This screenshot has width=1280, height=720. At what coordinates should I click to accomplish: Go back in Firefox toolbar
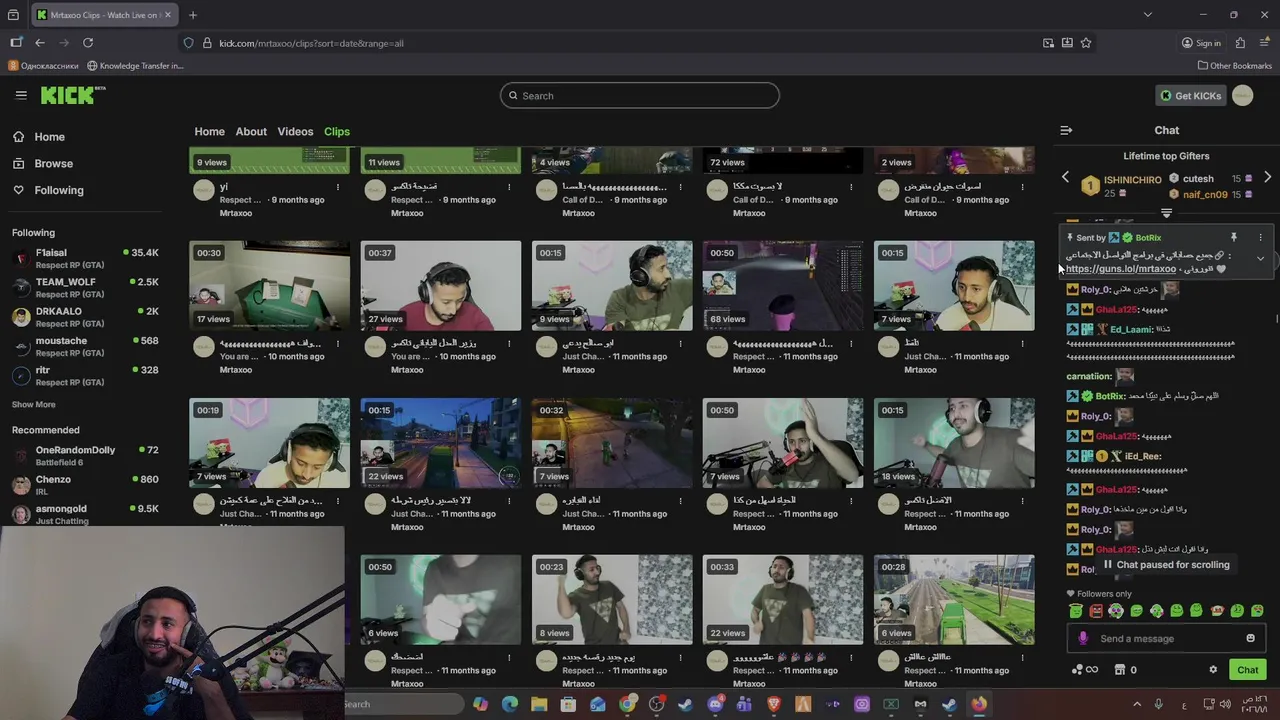click(40, 43)
